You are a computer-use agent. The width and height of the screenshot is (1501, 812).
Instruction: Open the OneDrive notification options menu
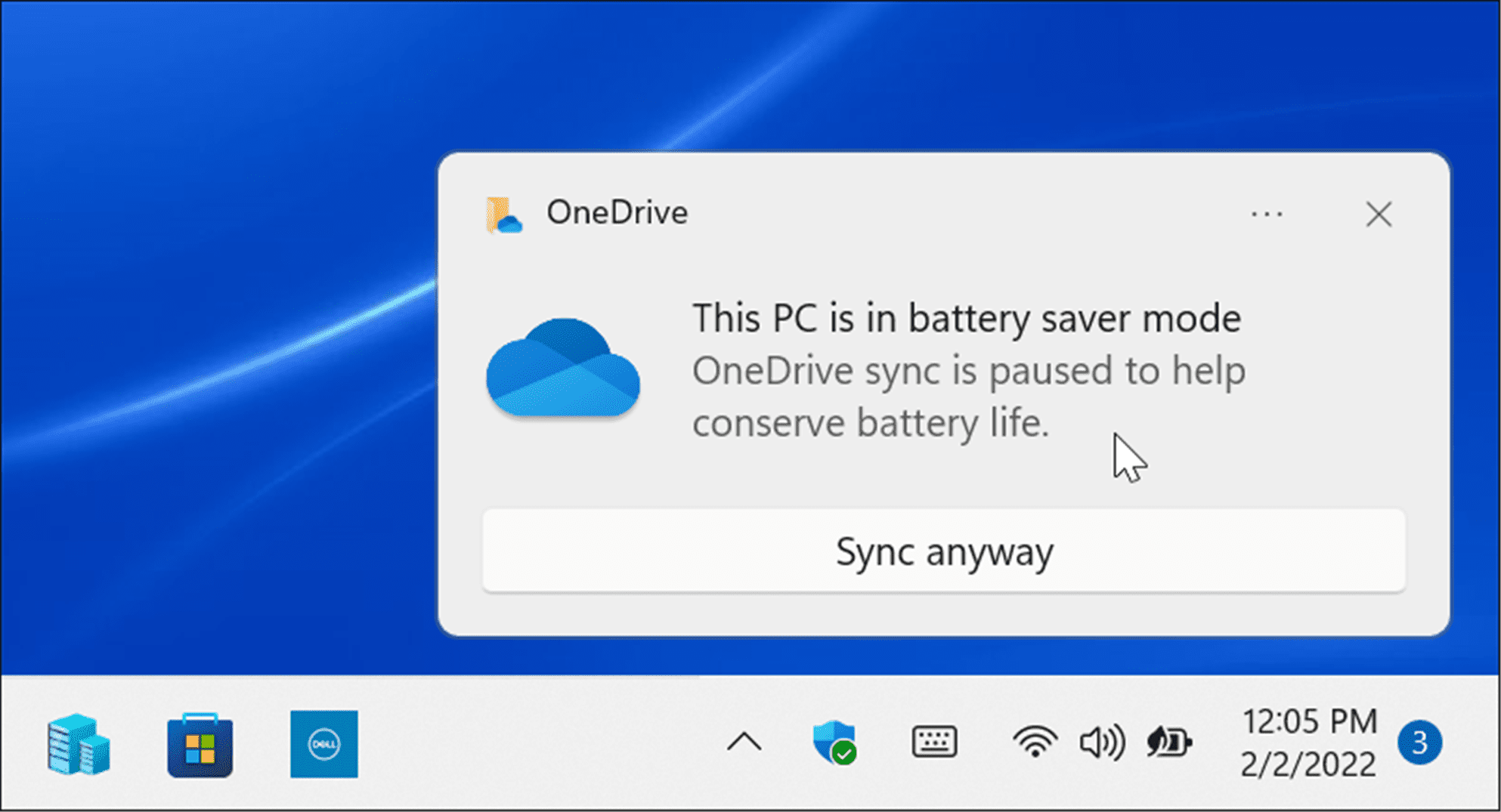[x=1267, y=215]
